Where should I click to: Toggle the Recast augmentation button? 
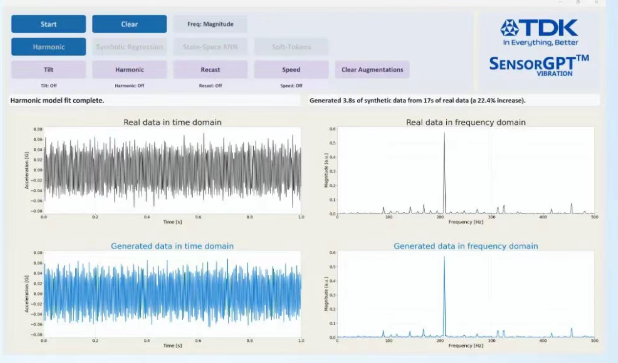click(210, 70)
